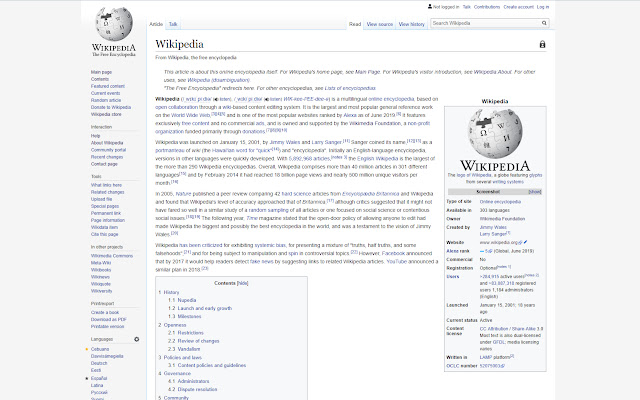Screen dimensions: 640x400
Task: Open Wikidata item link
Action: (x=104, y=227)
